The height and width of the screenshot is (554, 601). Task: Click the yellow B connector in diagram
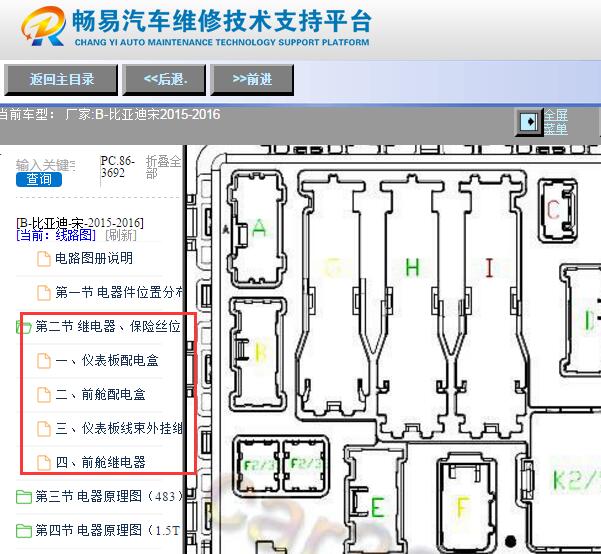(x=258, y=352)
